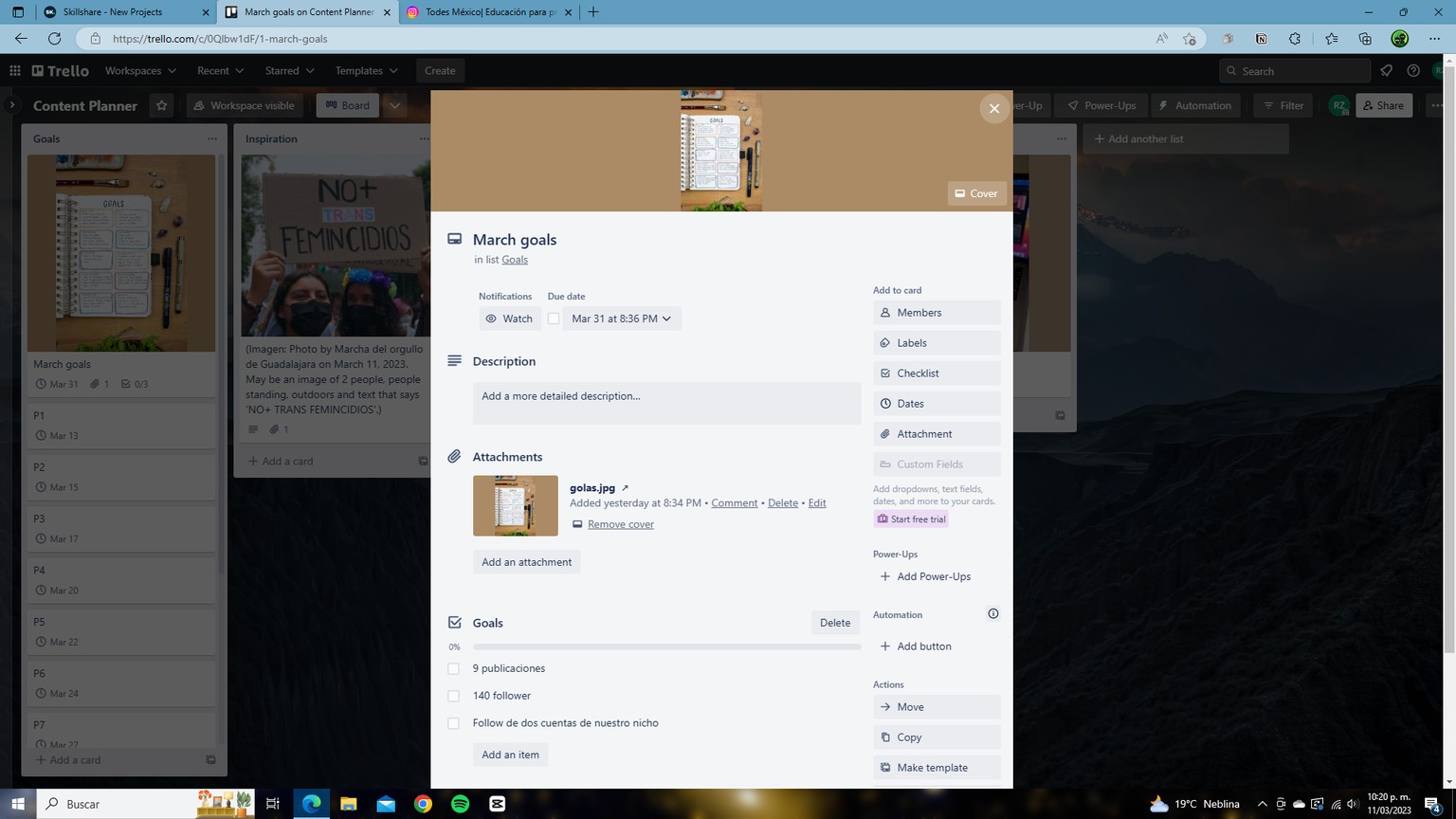Click the Trello Search field
The height and width of the screenshot is (819, 1456).
pos(1295,71)
